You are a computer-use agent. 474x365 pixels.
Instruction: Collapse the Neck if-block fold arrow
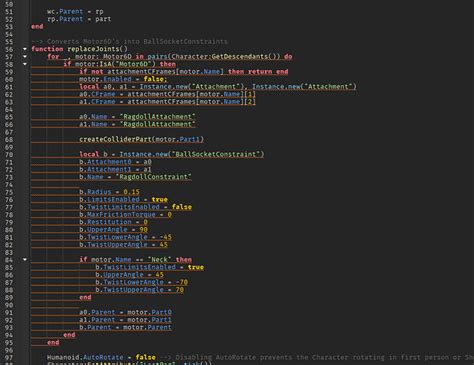[25, 259]
